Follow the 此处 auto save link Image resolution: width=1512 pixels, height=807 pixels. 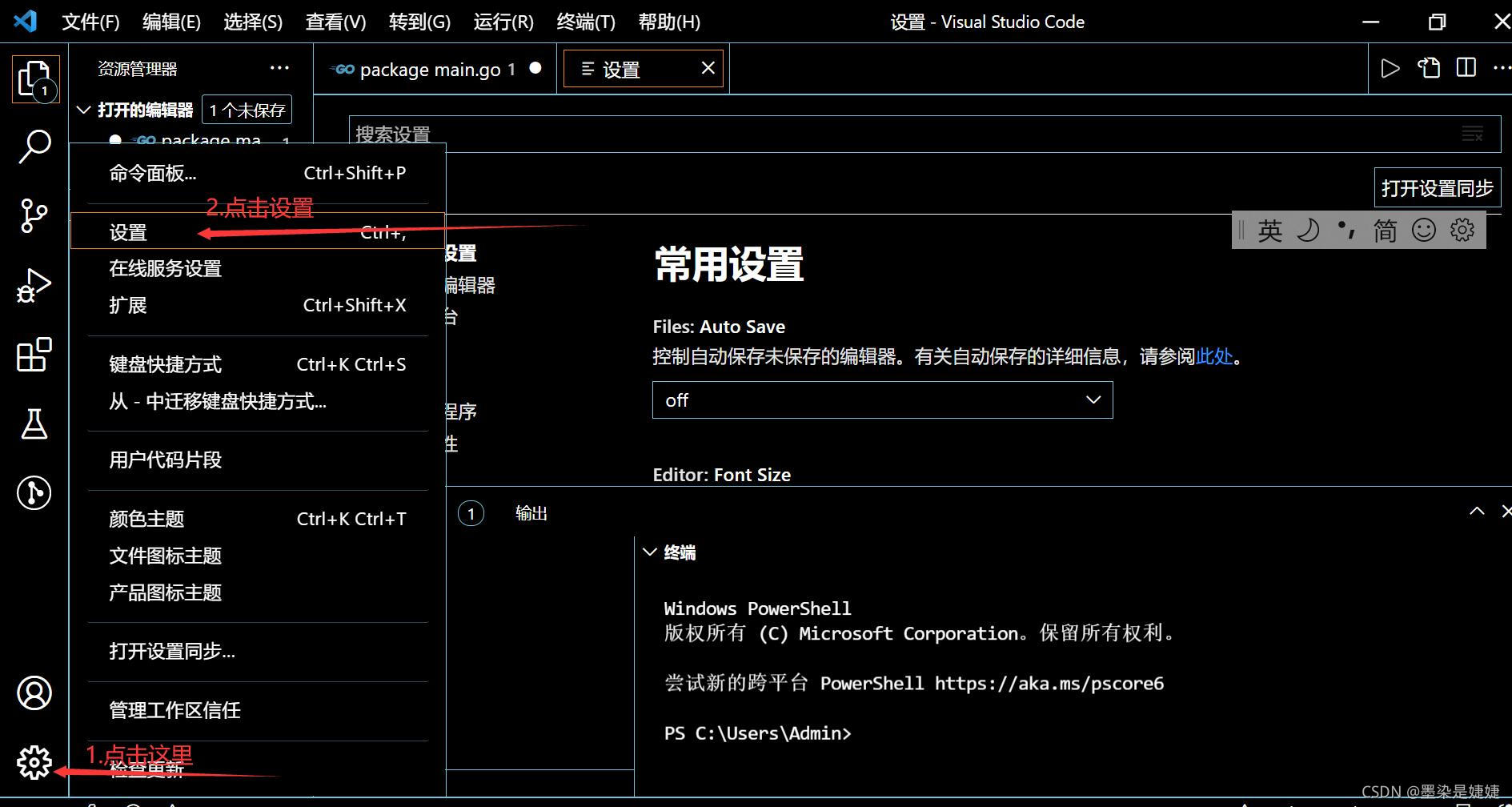1213,356
